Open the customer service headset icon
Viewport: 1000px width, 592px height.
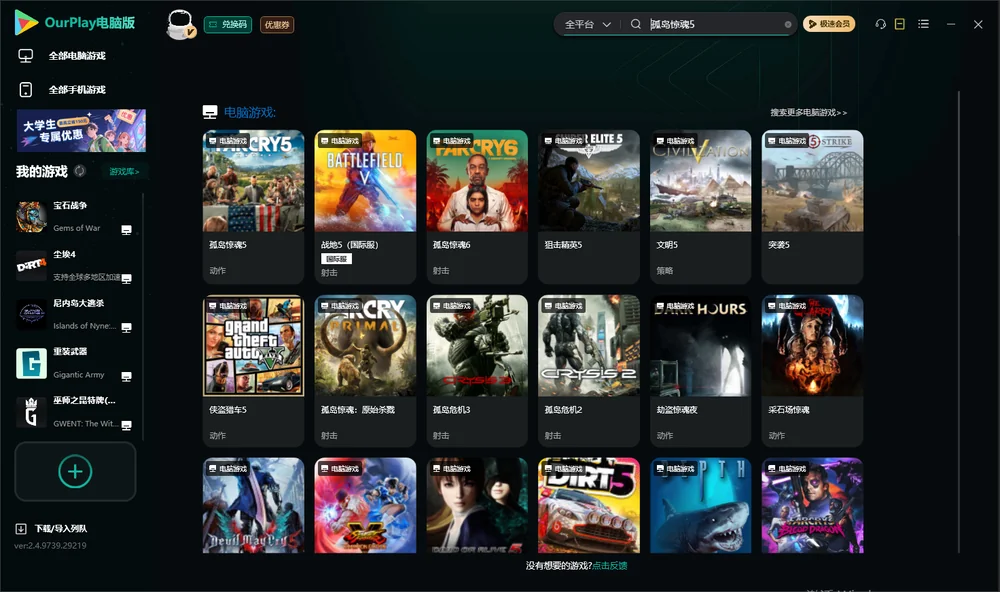tap(881, 24)
